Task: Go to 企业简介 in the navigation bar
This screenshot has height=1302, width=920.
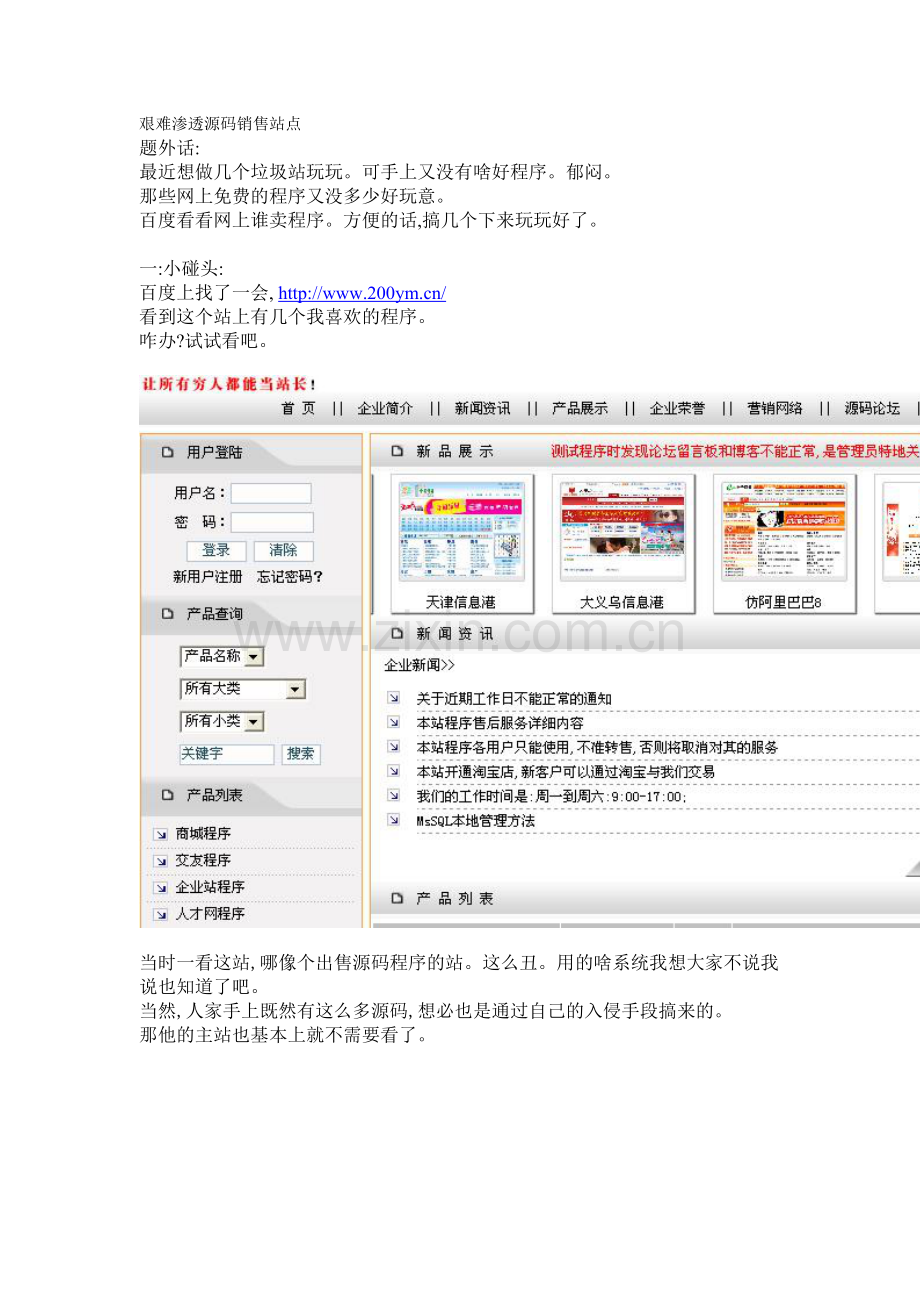Action: [x=385, y=408]
